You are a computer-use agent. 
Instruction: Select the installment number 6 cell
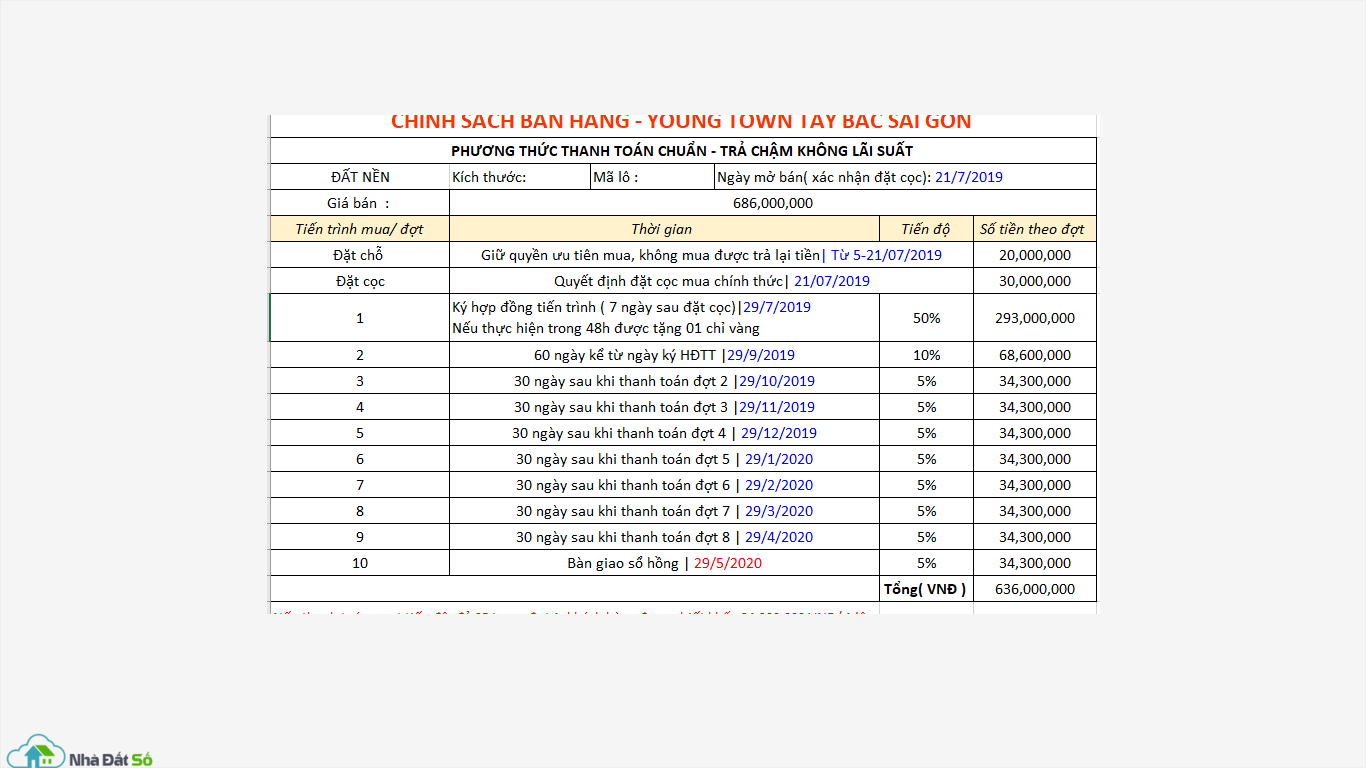pyautogui.click(x=360, y=459)
